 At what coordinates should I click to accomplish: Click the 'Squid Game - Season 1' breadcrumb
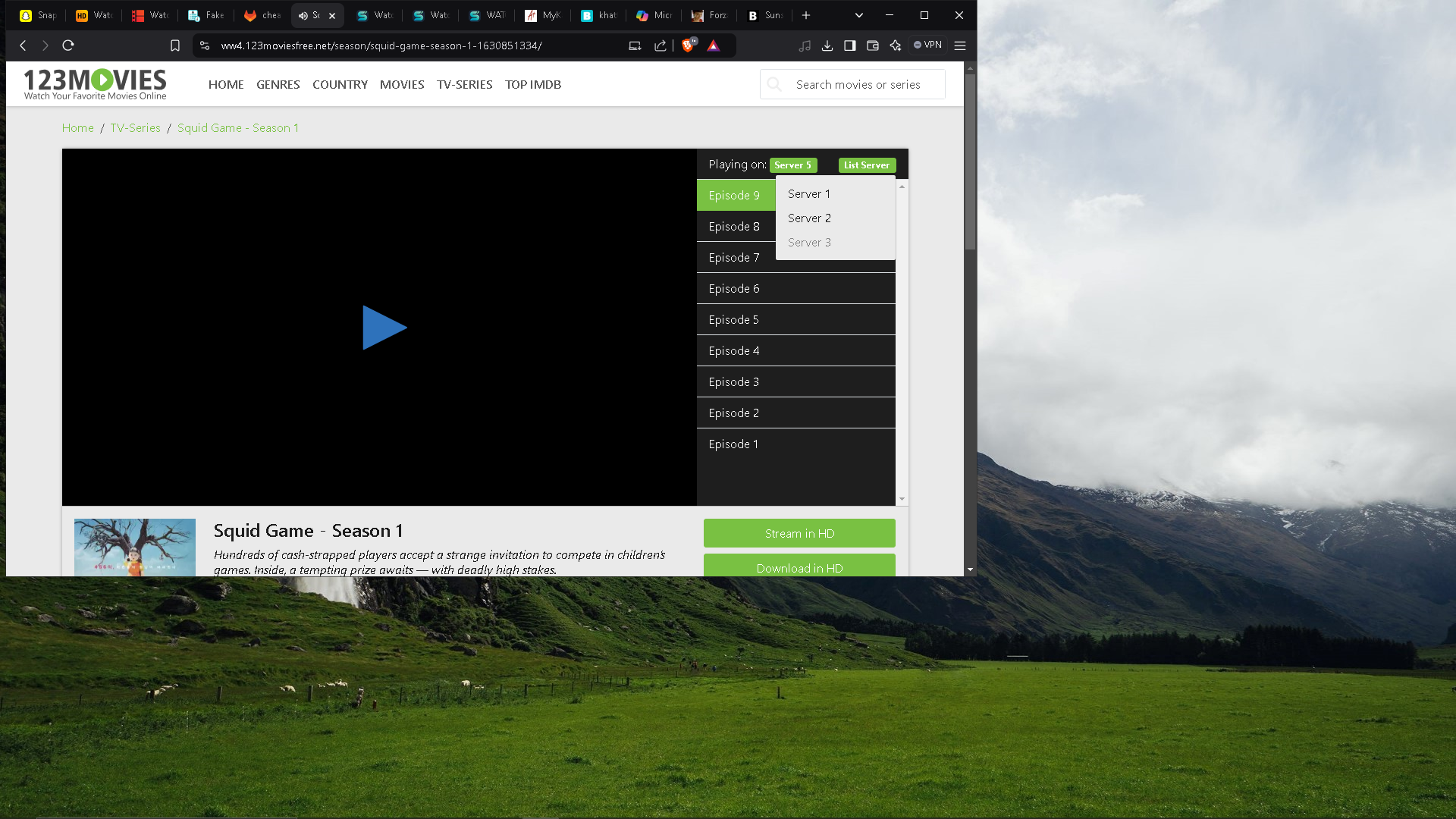point(238,128)
